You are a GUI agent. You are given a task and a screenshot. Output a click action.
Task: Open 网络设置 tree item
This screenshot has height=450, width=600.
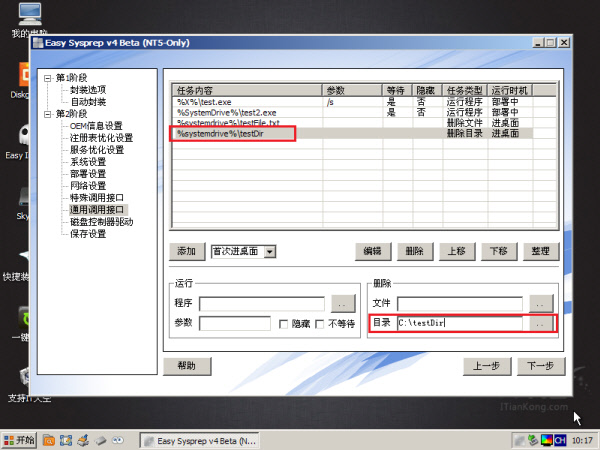(x=88, y=186)
